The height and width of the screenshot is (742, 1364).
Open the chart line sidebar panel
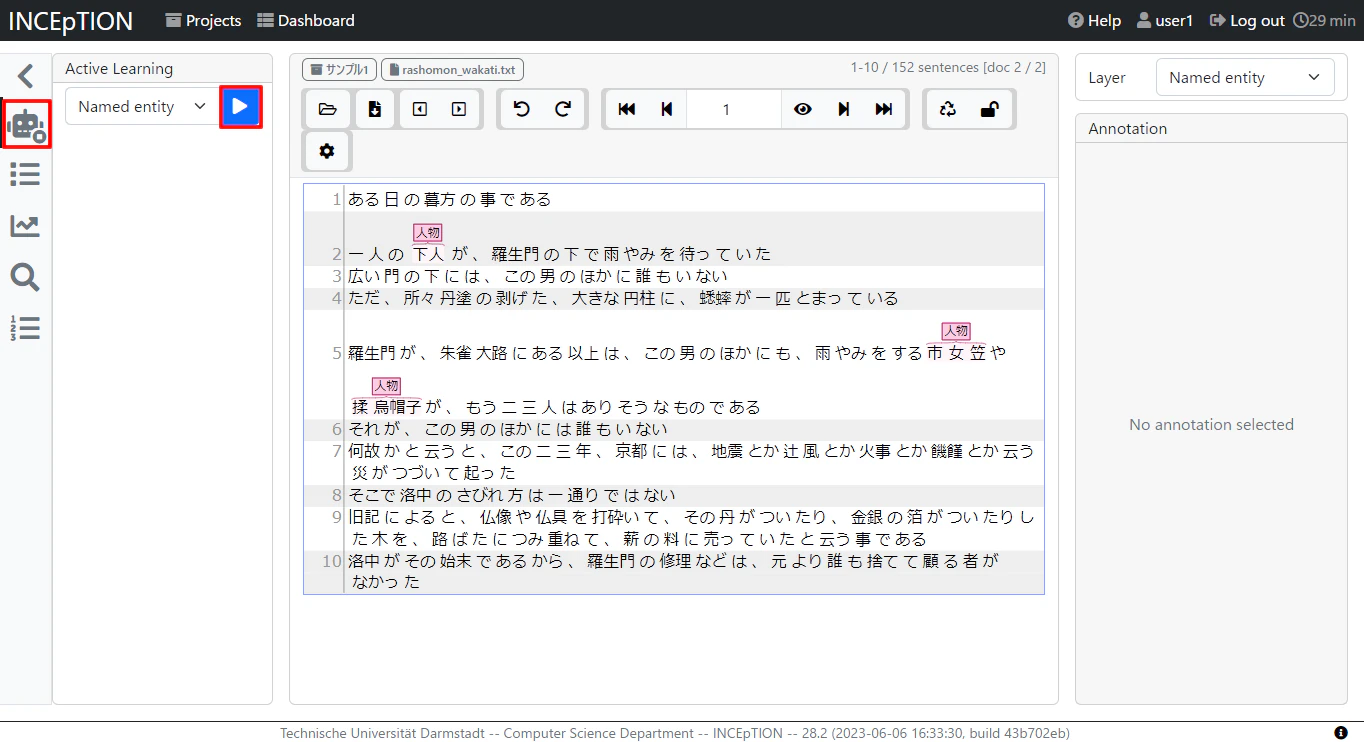[25, 226]
